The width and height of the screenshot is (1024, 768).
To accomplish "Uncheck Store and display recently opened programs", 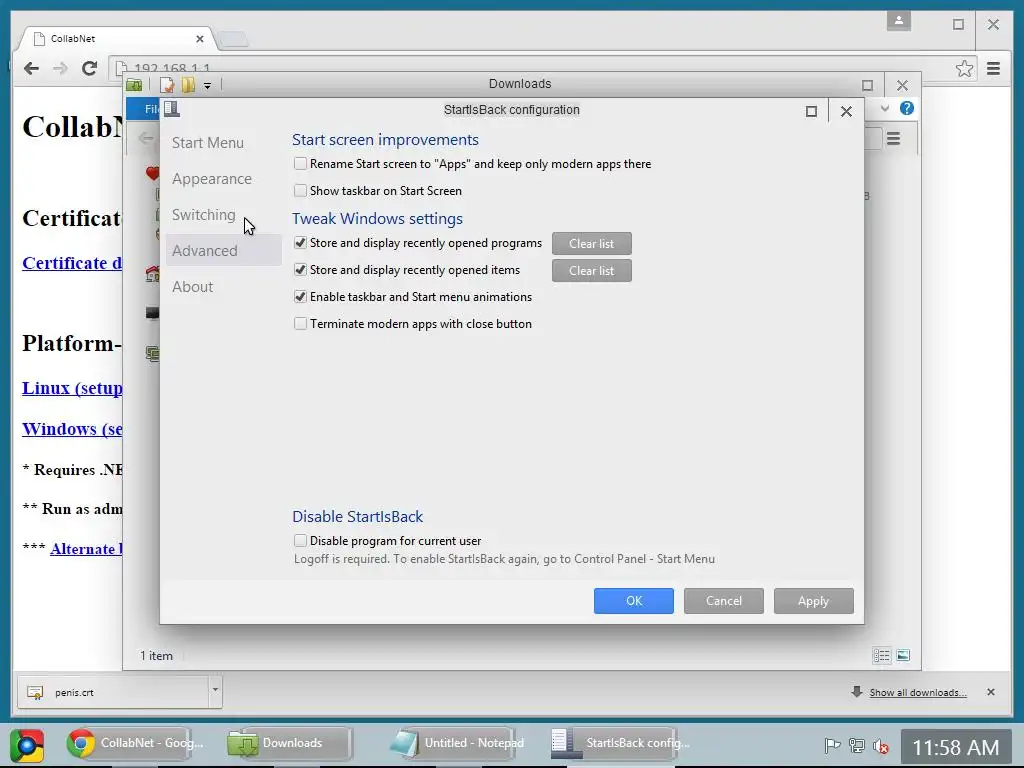I will [300, 243].
